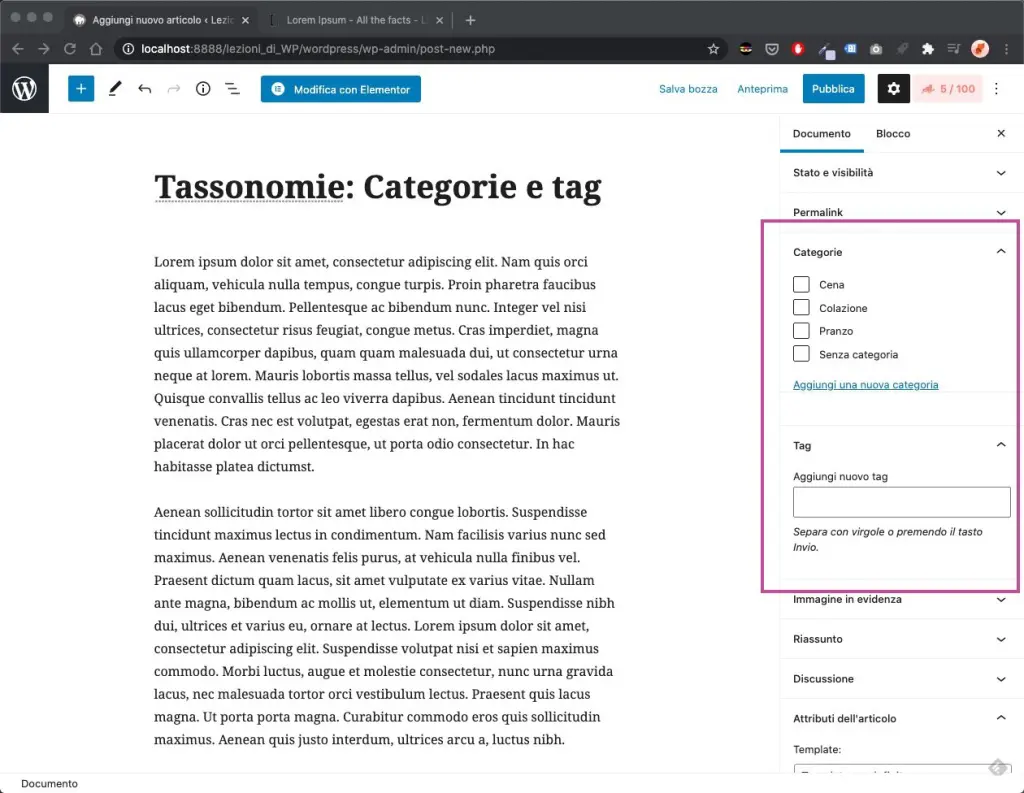Open the browser media playlist icon
Viewport: 1024px width, 793px height.
pyautogui.click(x=953, y=49)
